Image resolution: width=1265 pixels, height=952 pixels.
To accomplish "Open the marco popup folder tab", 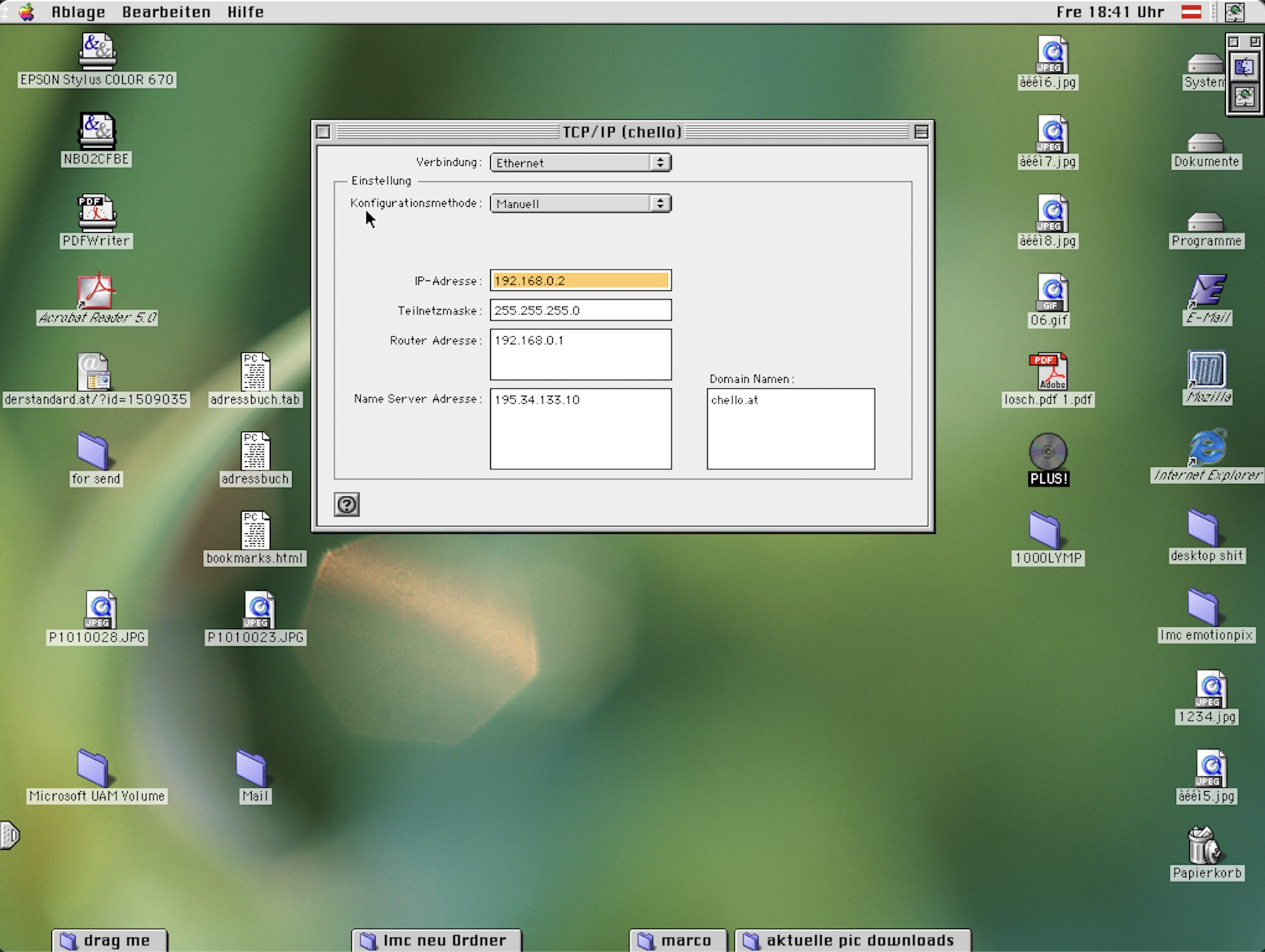I will click(x=677, y=941).
